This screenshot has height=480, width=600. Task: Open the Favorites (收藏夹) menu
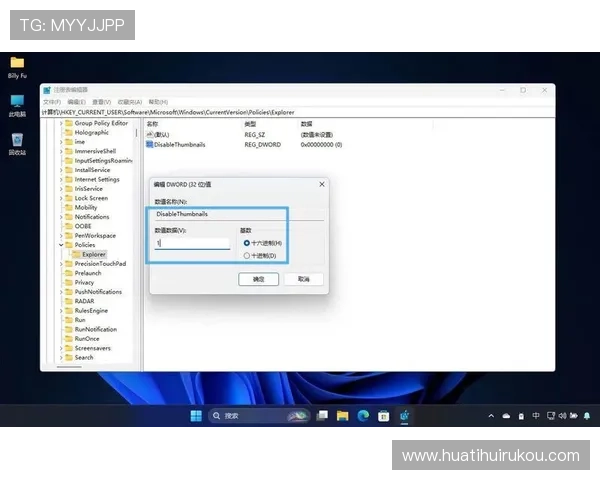coord(130,102)
